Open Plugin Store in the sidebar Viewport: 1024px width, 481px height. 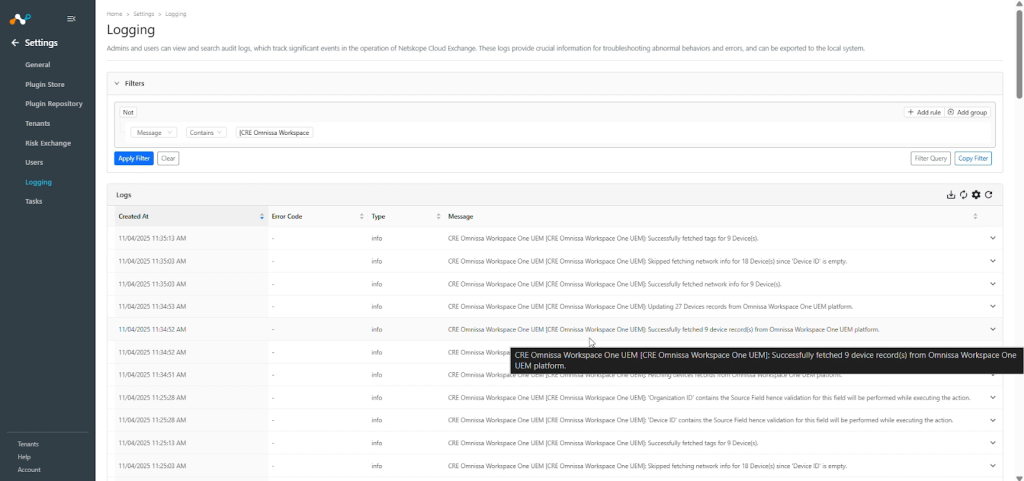point(44,84)
